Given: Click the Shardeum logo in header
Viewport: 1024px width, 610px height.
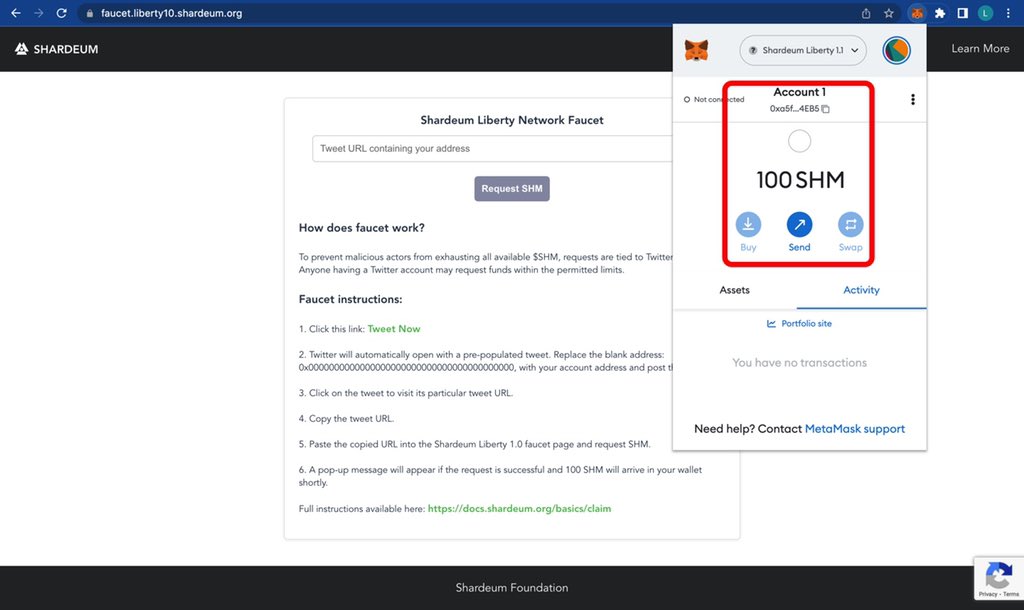Looking at the screenshot, I should tap(57, 49).
